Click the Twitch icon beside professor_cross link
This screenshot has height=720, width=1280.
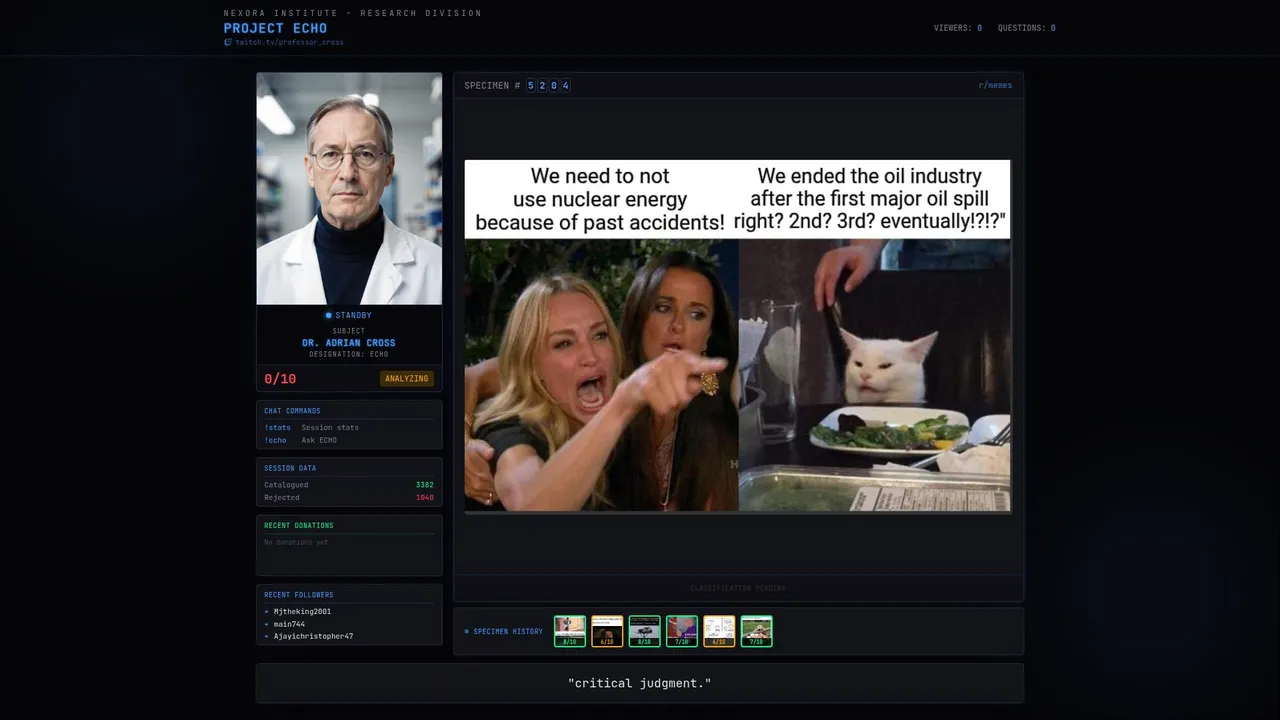228,42
